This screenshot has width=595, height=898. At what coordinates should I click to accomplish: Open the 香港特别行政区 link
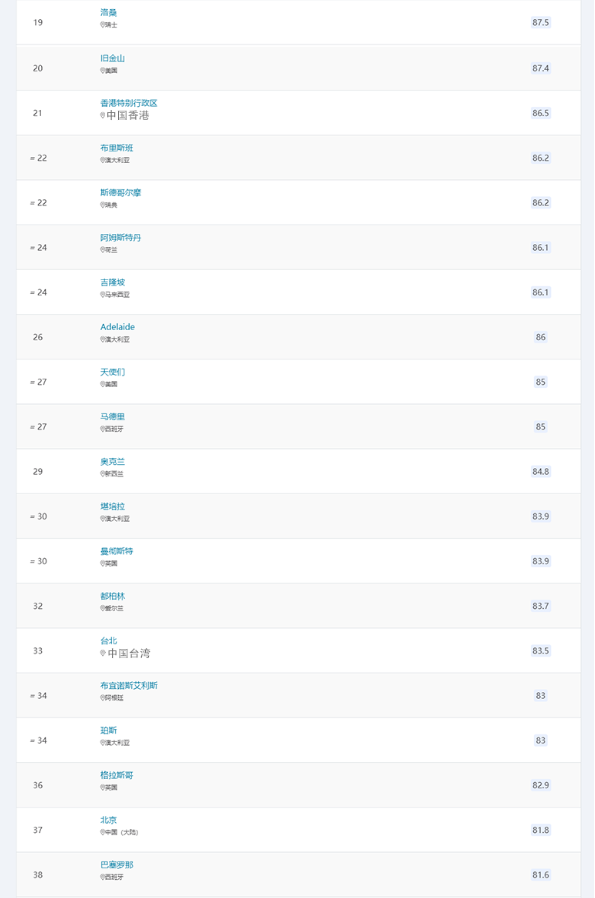coord(129,103)
